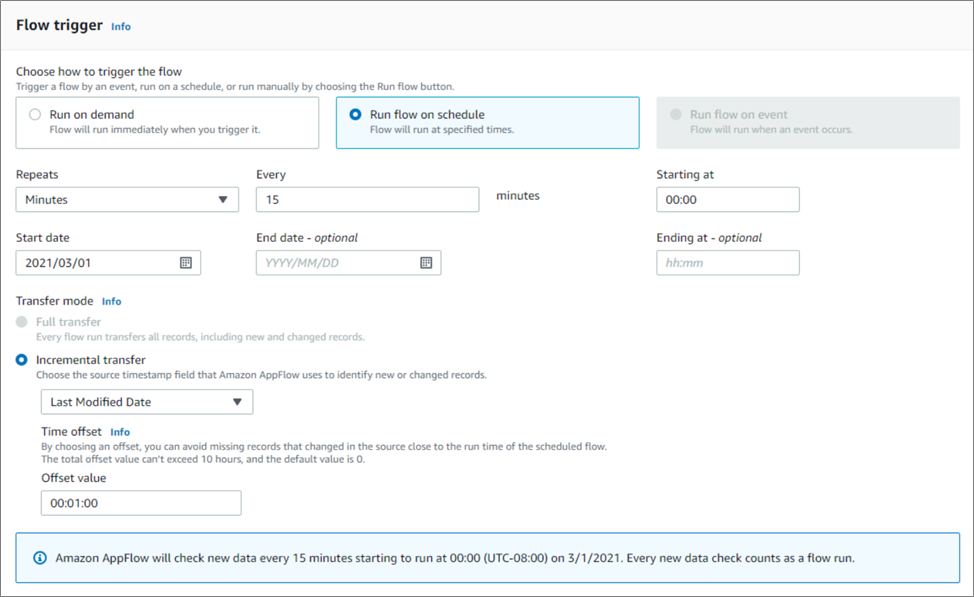
Task: Click the Last Modified Date dropdown arrow icon
Action: [237, 402]
